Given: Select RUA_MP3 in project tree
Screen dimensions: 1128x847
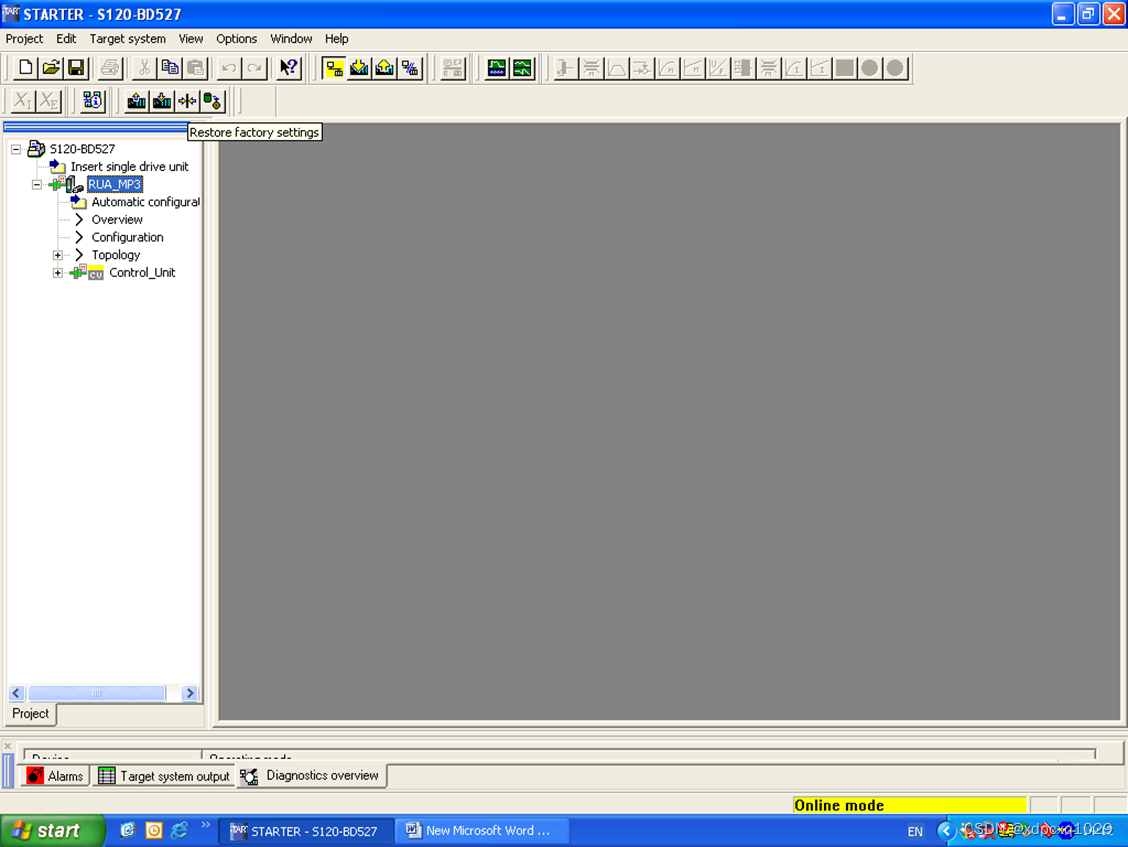Looking at the screenshot, I should (114, 184).
